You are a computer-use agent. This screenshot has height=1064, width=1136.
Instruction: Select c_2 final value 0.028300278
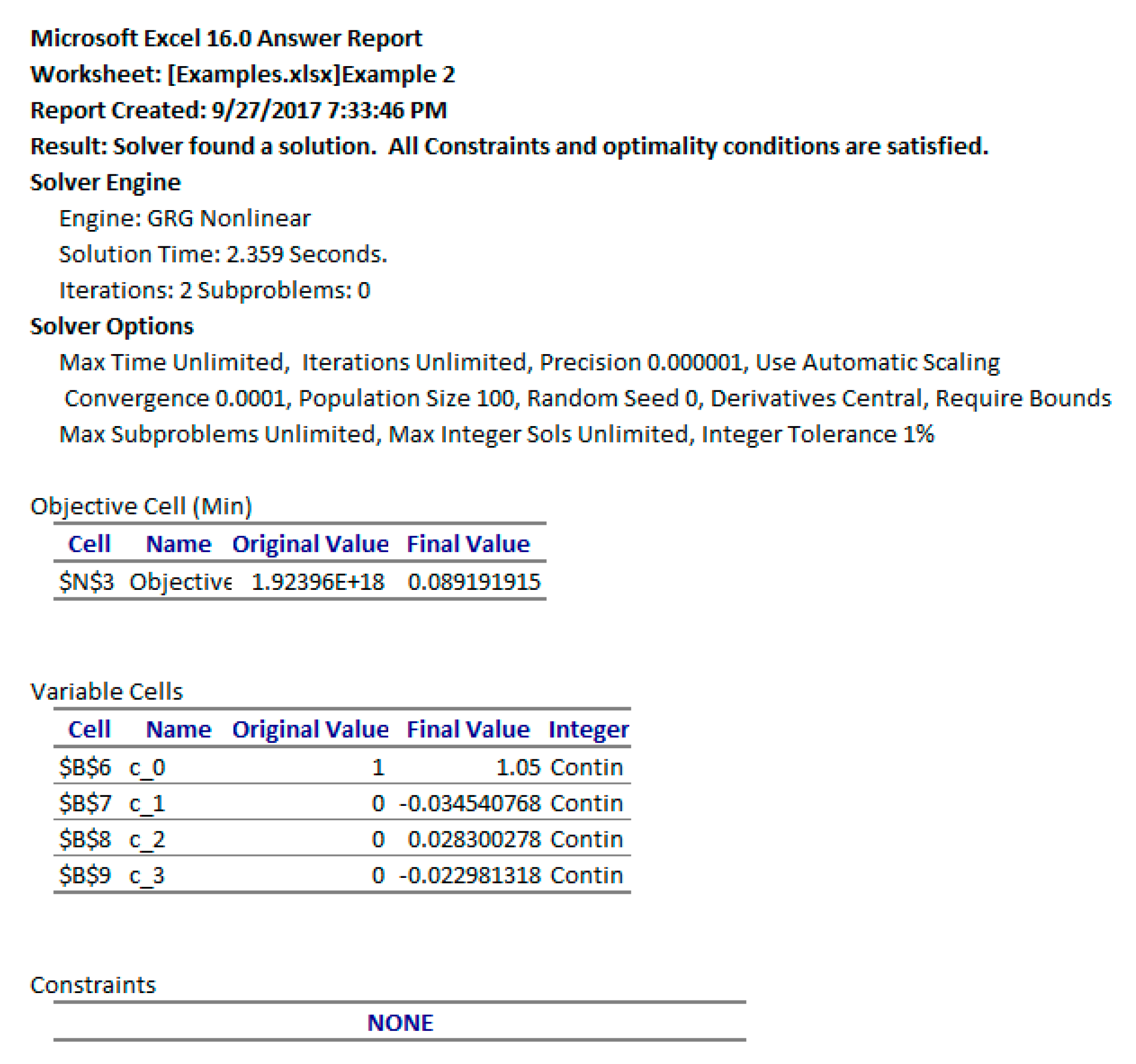click(x=474, y=839)
